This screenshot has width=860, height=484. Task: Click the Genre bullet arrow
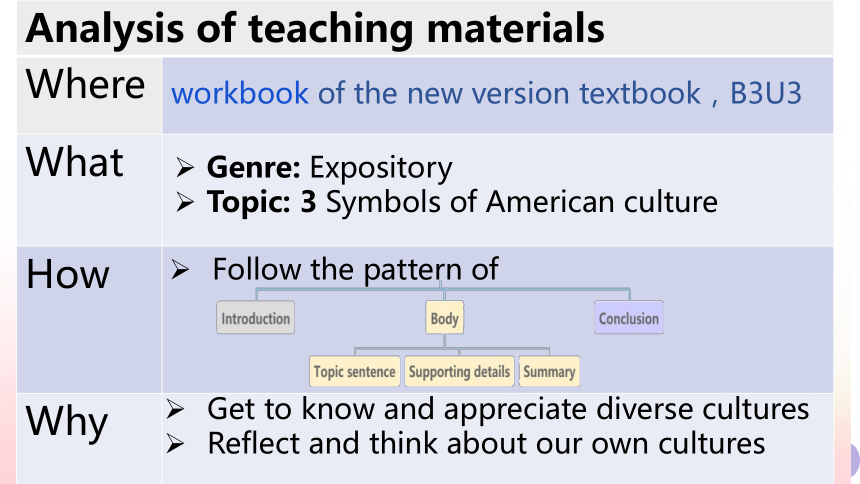tap(185, 167)
